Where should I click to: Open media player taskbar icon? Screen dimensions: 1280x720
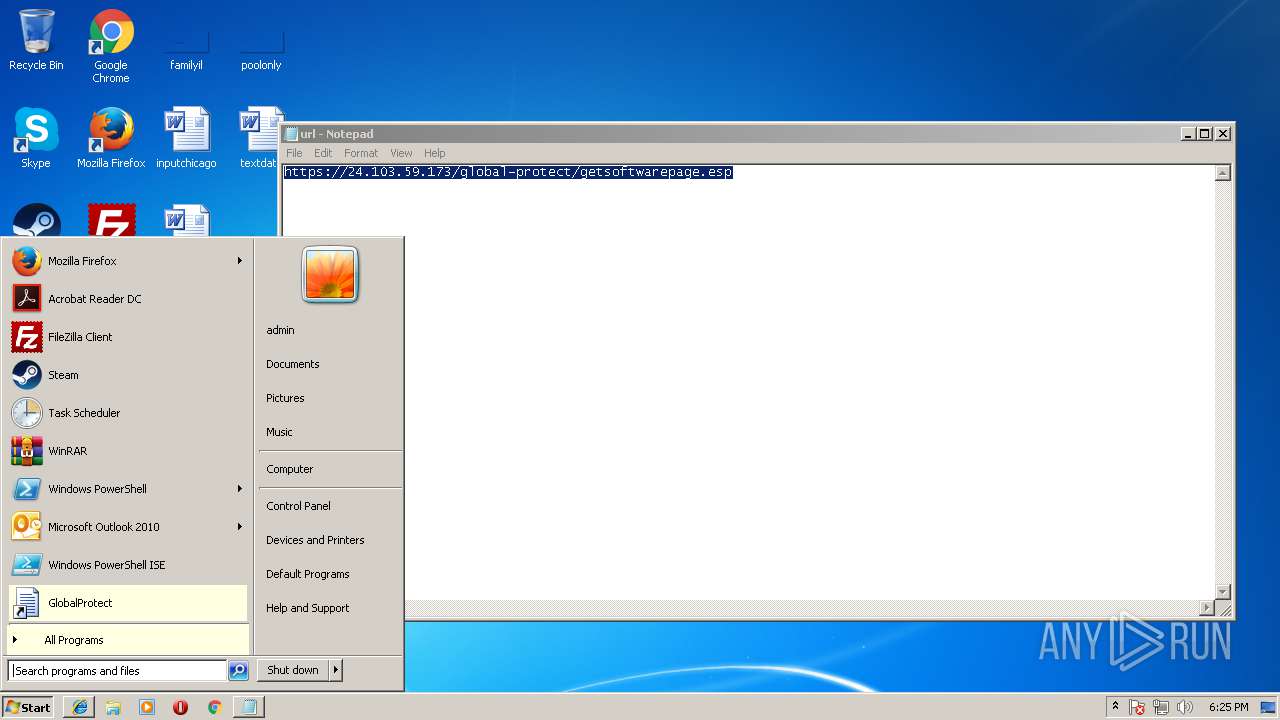[147, 707]
